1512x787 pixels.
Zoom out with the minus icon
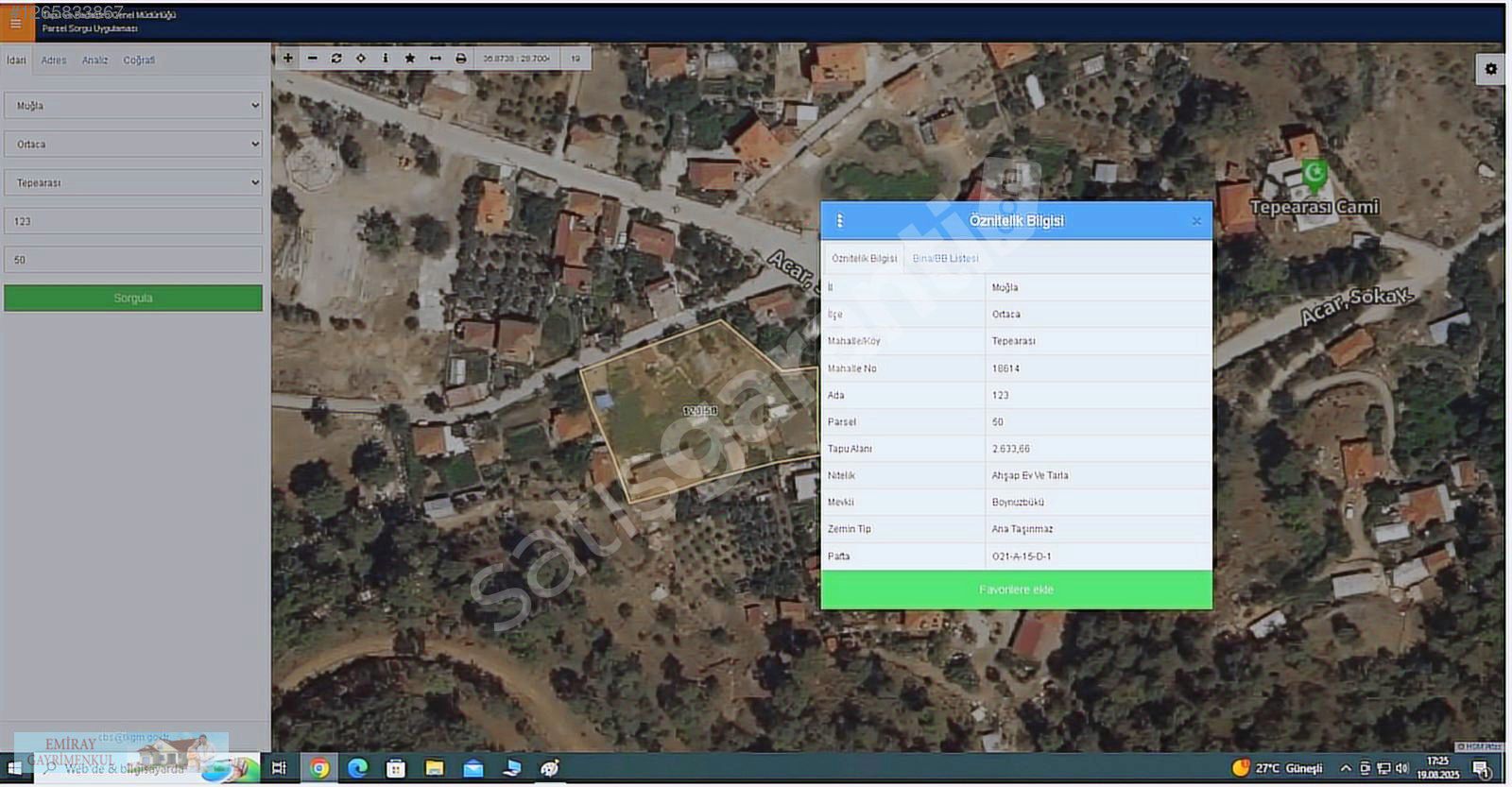pyautogui.click(x=313, y=59)
